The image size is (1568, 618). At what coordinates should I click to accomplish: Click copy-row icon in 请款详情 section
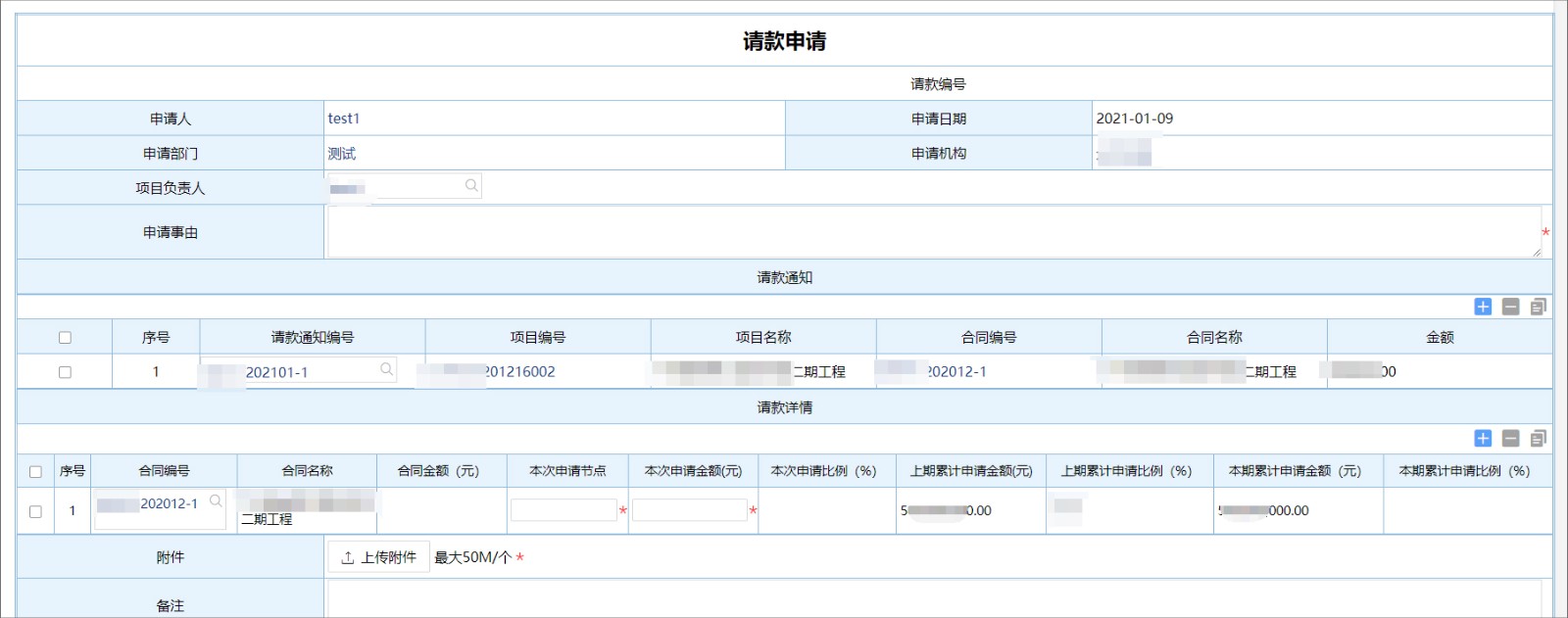point(1538,438)
